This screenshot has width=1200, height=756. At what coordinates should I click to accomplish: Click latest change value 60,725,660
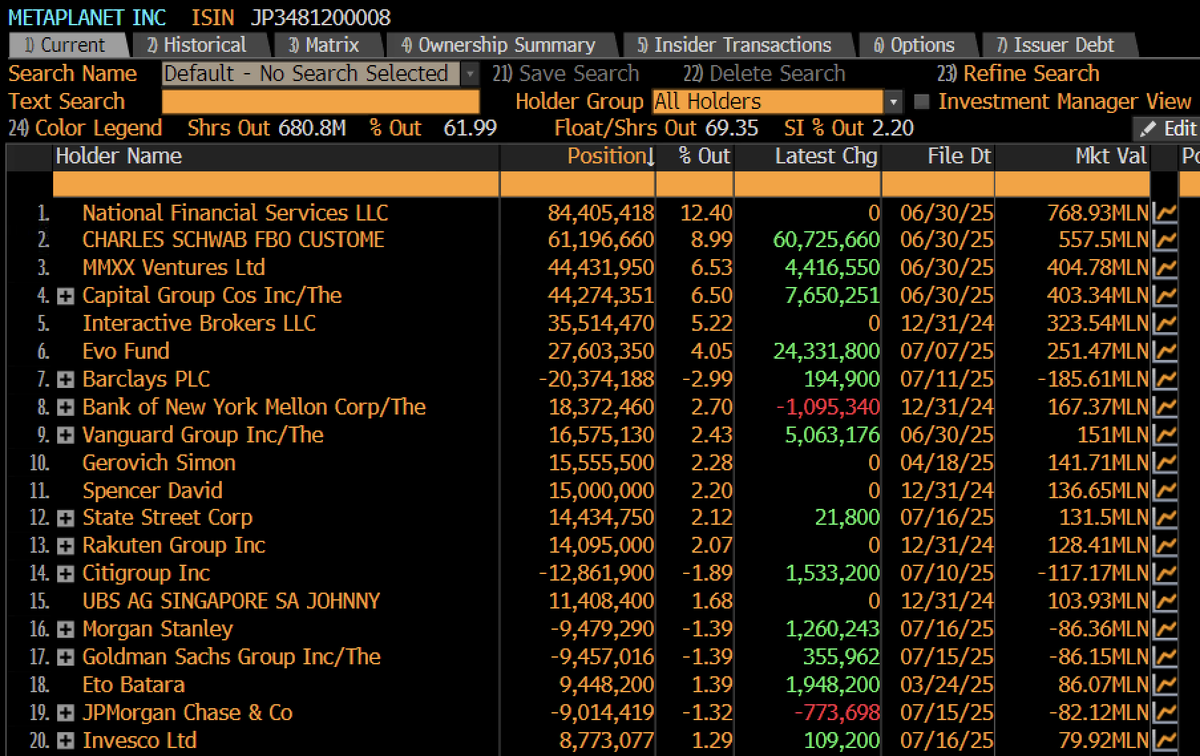826,240
